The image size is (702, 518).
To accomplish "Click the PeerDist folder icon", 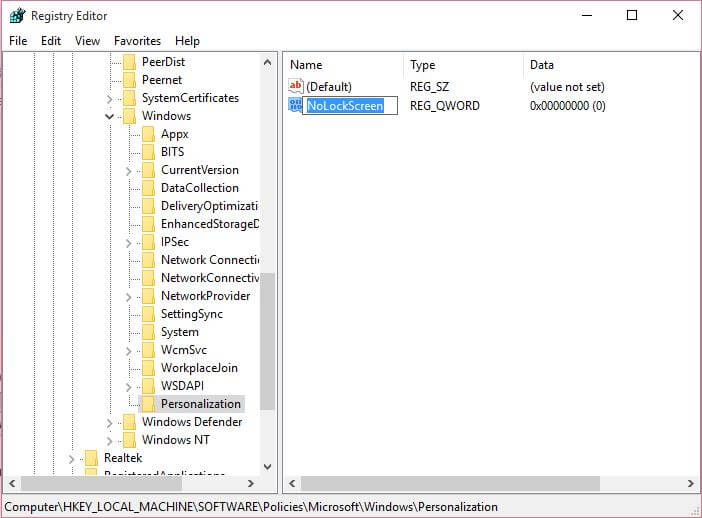I will coord(129,62).
